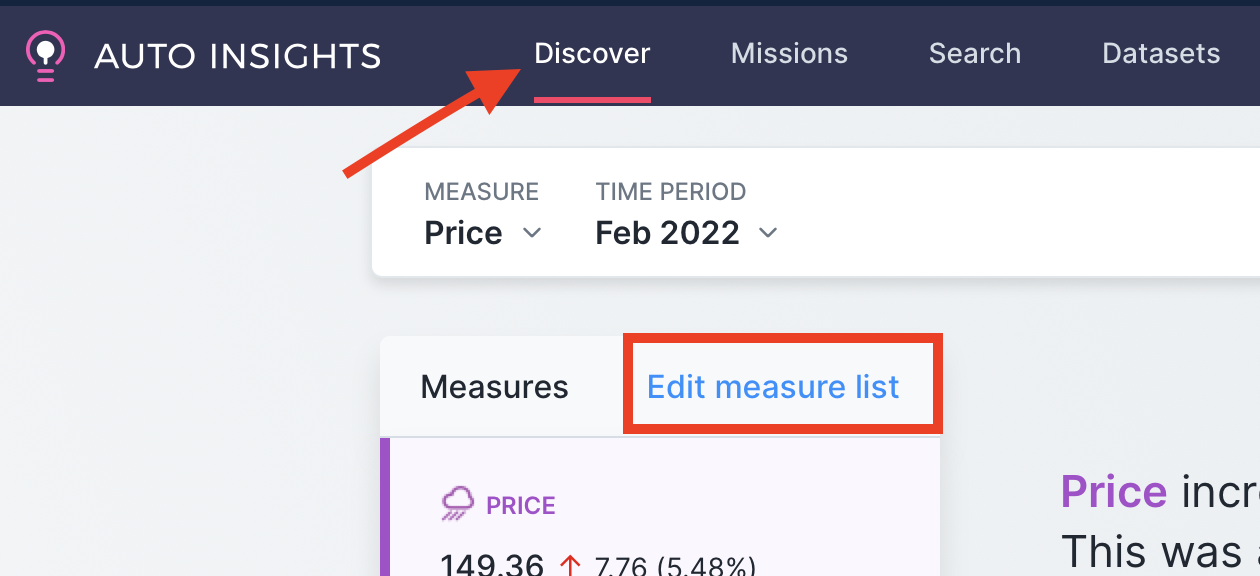Click the purple Price word in insight text
Image resolution: width=1260 pixels, height=576 pixels.
coord(1113,492)
